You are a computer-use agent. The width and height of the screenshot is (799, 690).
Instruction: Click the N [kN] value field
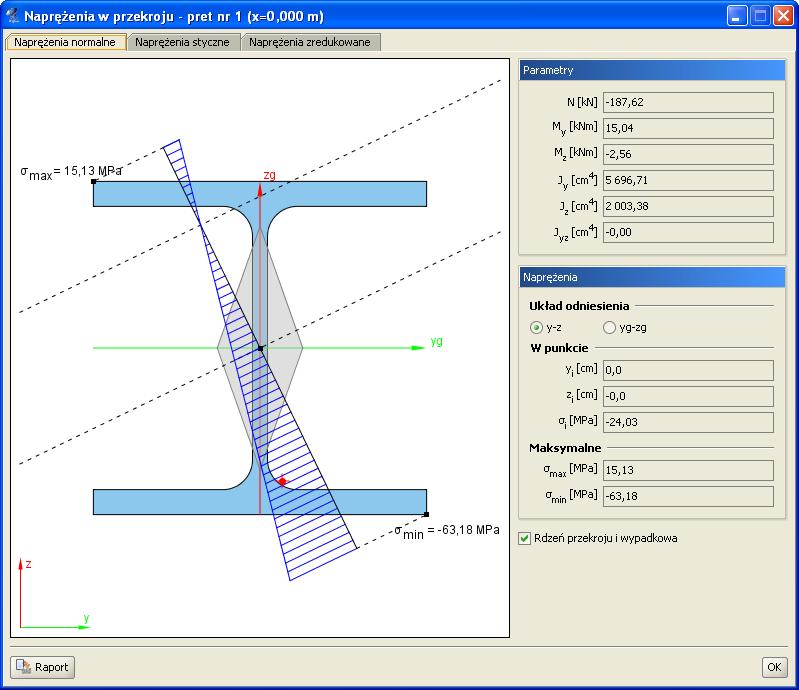coord(688,102)
